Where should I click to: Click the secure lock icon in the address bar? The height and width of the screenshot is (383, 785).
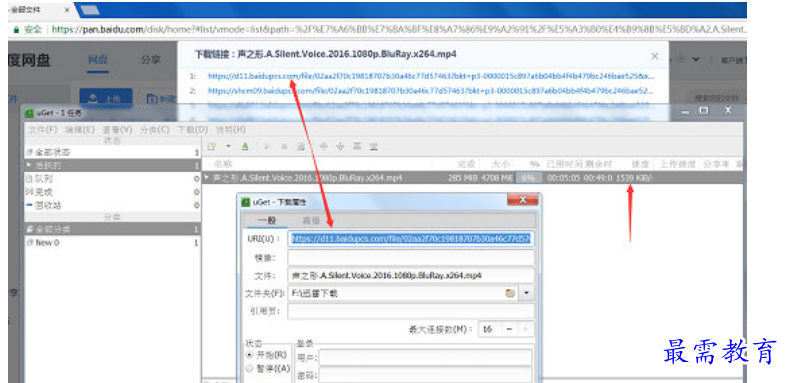16,29
